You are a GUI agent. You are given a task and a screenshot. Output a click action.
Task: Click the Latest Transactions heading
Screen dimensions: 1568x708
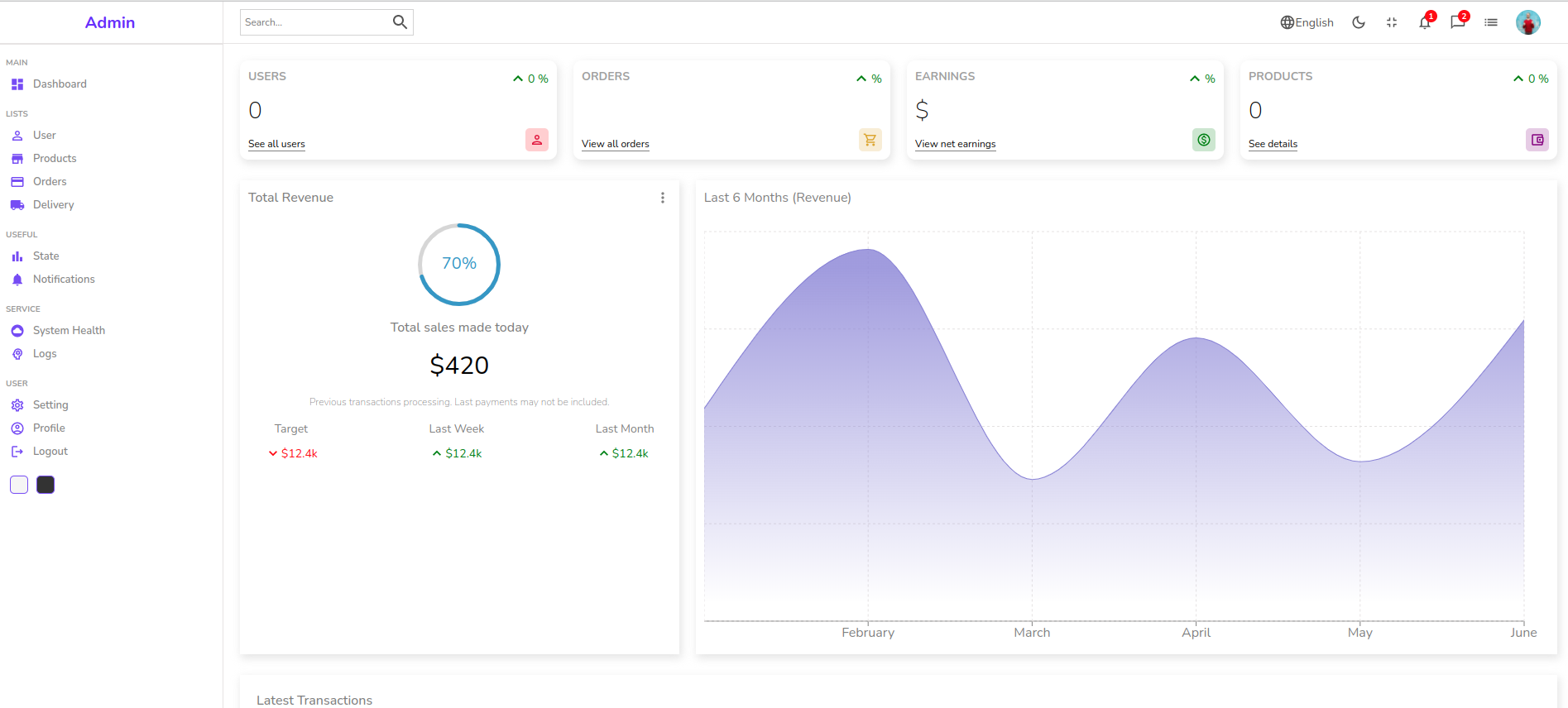click(x=314, y=700)
